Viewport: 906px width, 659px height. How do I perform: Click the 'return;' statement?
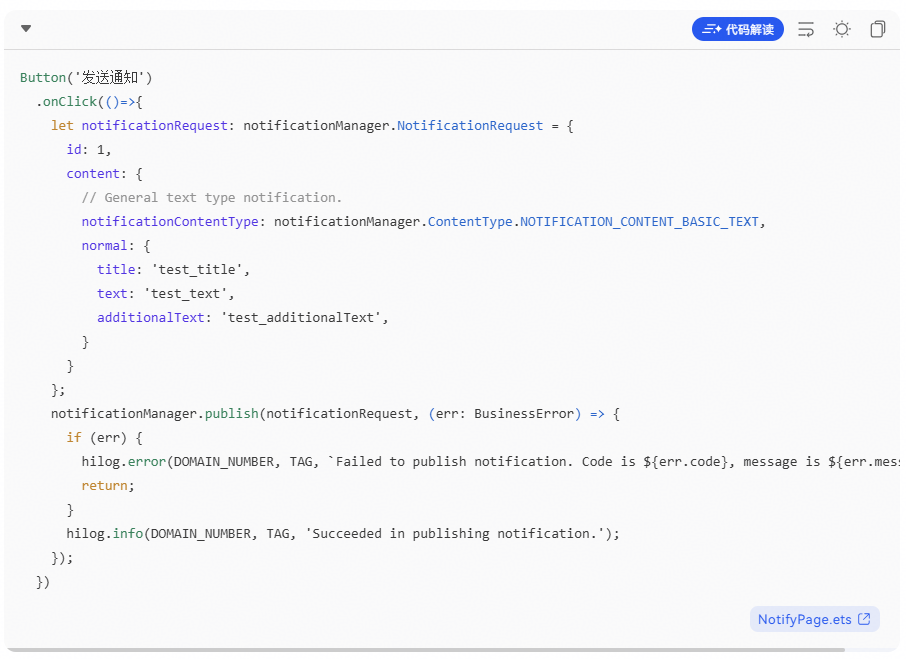(x=108, y=486)
